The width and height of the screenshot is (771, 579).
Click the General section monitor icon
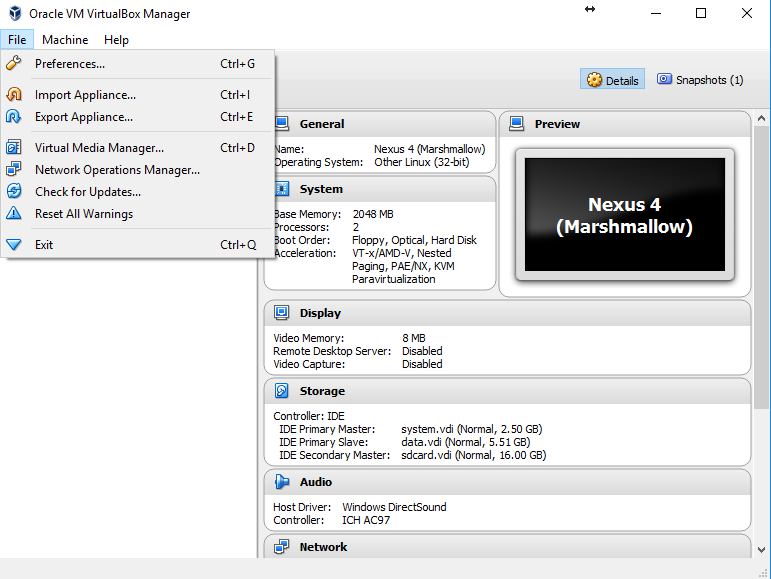(282, 123)
